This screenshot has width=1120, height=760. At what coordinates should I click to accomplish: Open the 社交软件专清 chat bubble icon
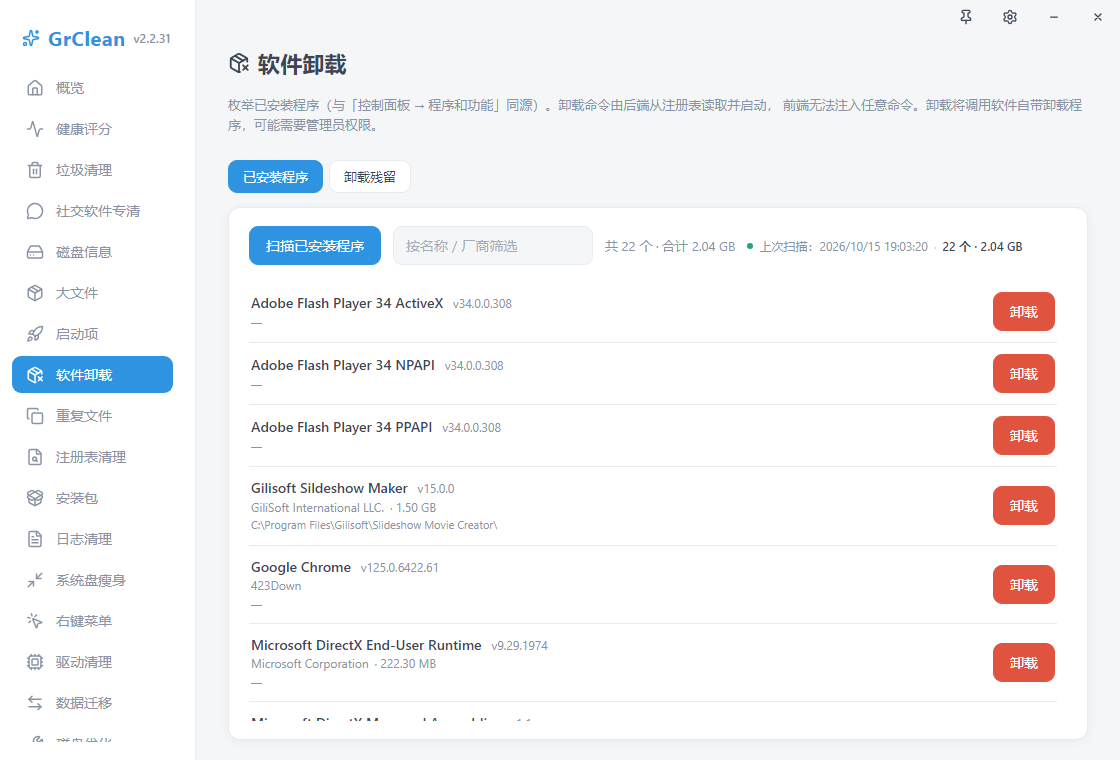click(x=35, y=211)
